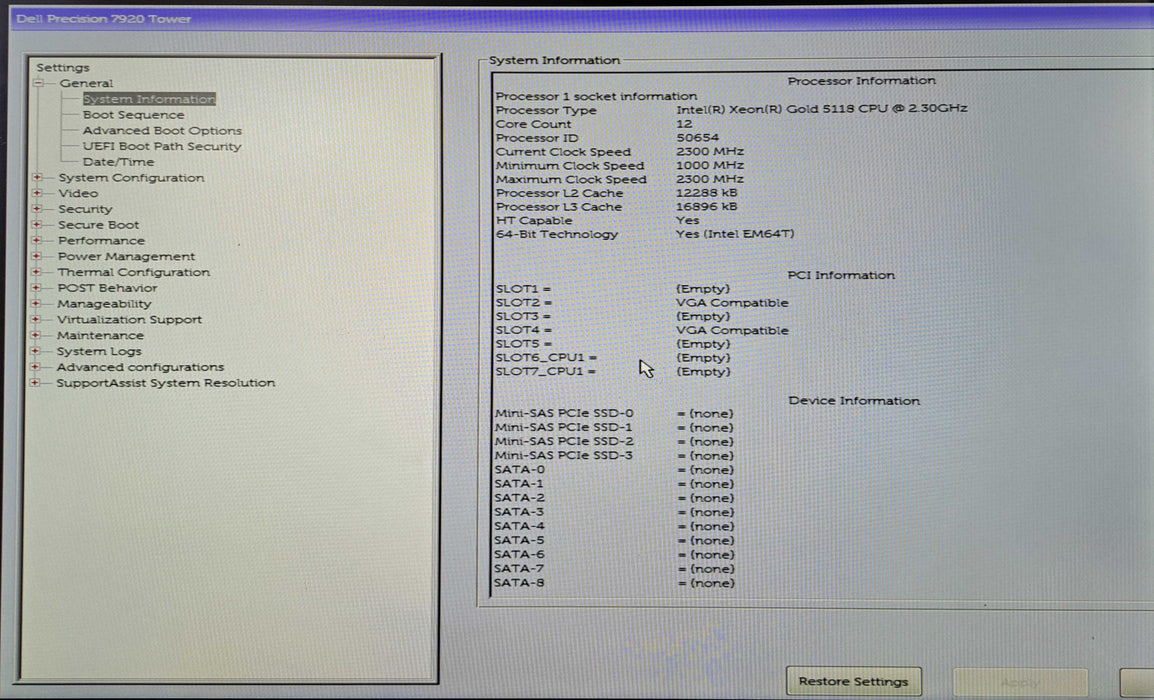Click the SATA-0 device row
Viewport: 1154px width, 700px height.
[614, 470]
